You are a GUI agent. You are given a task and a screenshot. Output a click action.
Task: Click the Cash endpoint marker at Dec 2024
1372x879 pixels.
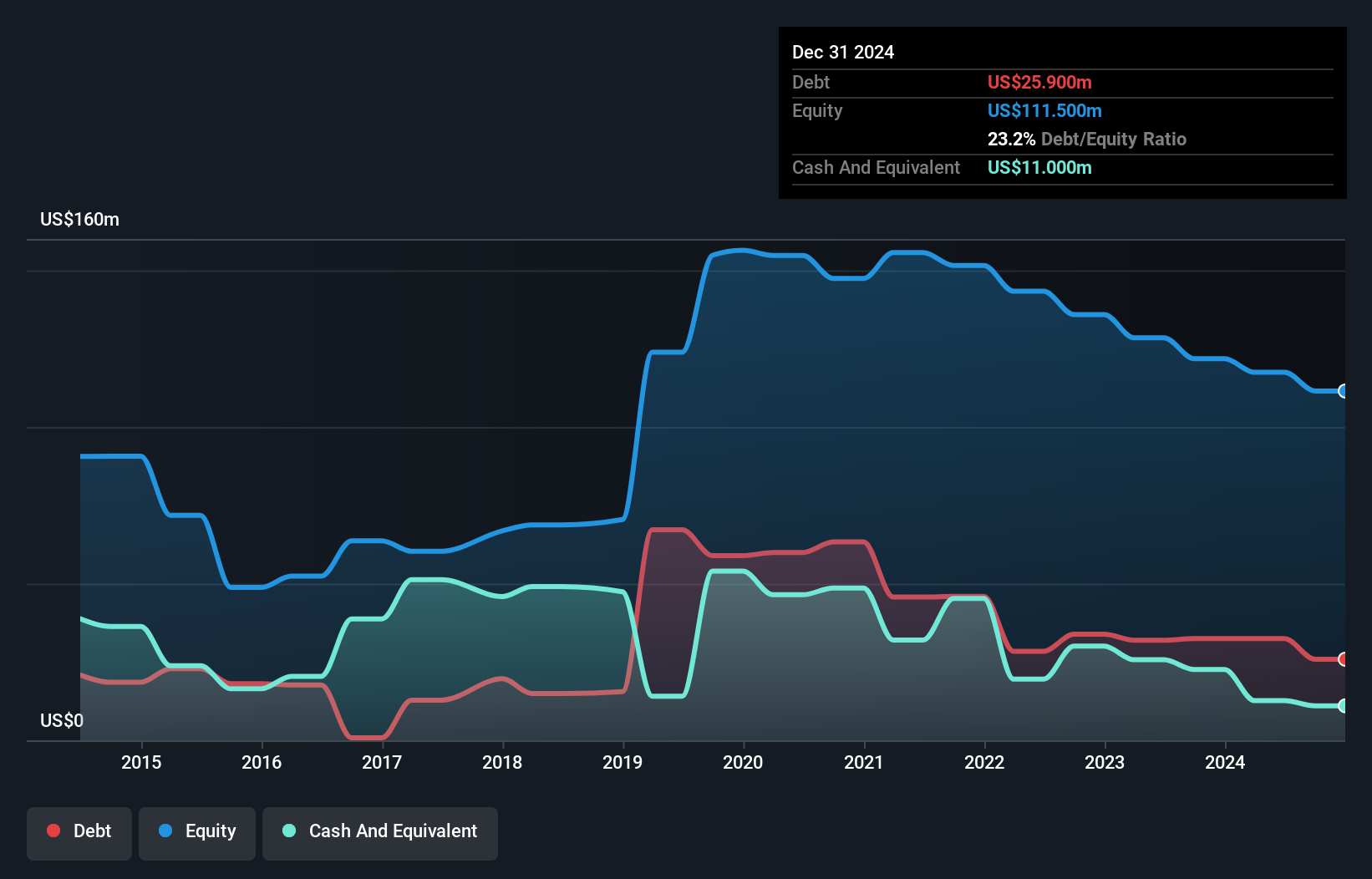(x=1343, y=706)
